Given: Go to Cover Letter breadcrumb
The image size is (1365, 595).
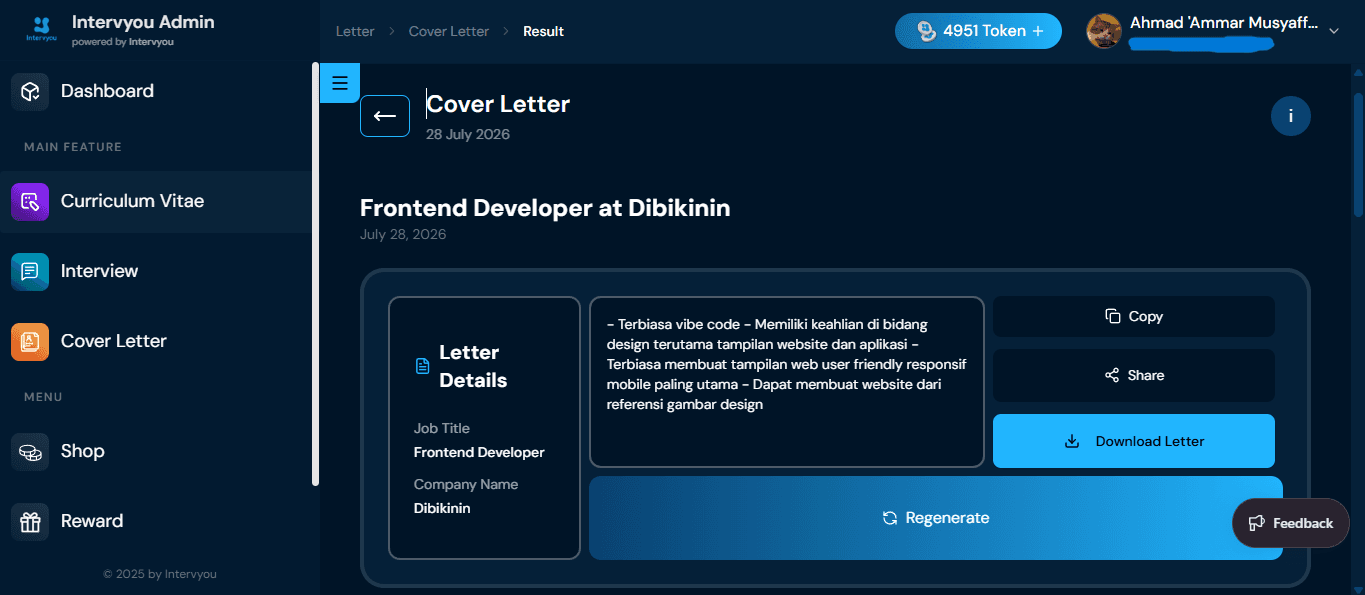Looking at the screenshot, I should pyautogui.click(x=449, y=31).
